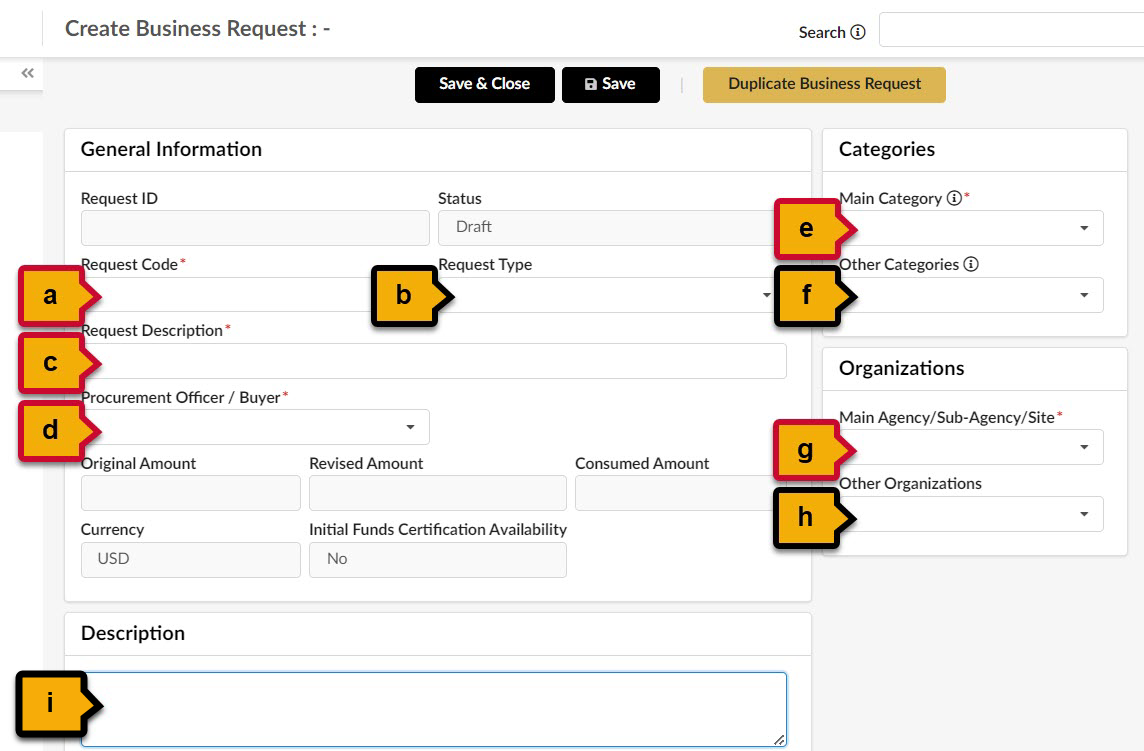Click the Consumed Amount field
The width and height of the screenshot is (1144, 751).
coord(680,493)
